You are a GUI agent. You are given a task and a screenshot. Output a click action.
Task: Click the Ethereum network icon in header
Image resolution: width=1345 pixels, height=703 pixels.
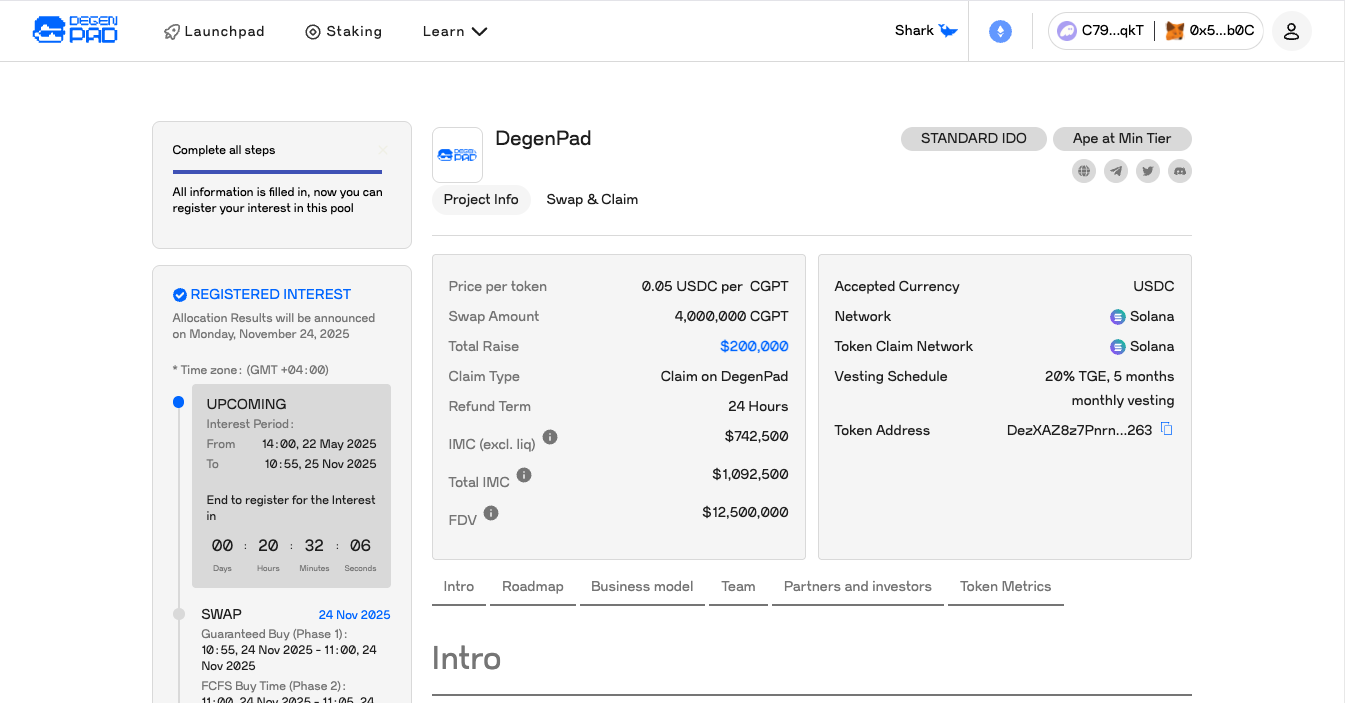coord(1000,31)
